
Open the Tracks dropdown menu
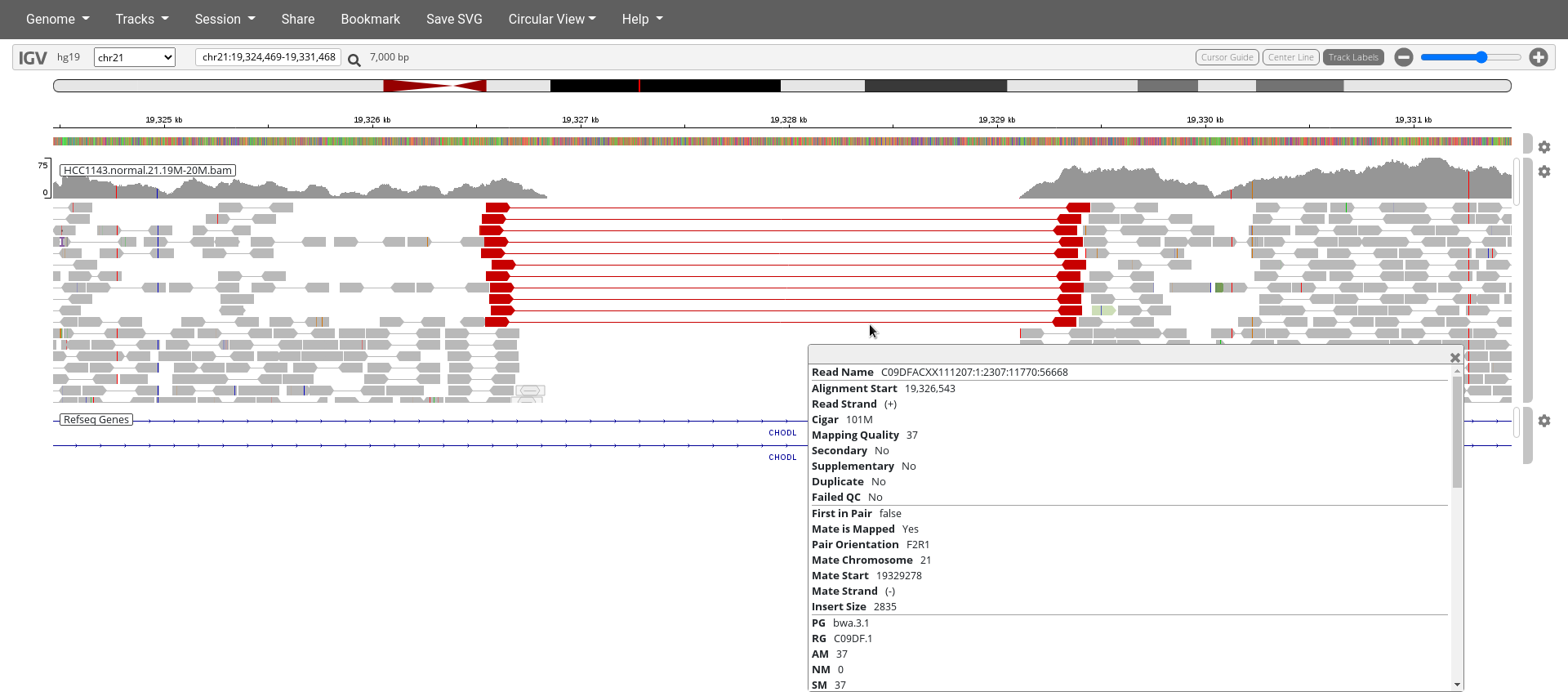pyautogui.click(x=142, y=19)
